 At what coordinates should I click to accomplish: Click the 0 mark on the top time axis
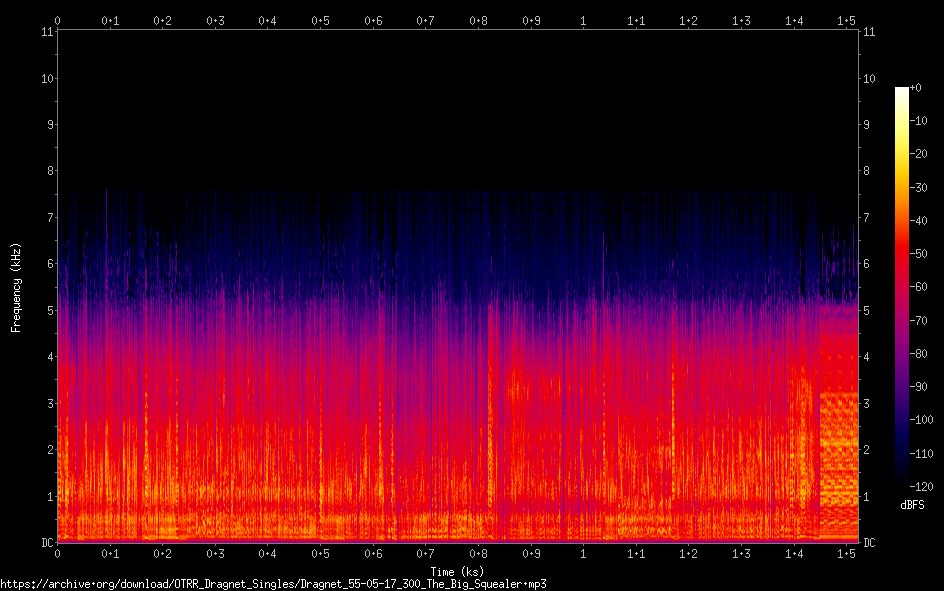click(57, 20)
